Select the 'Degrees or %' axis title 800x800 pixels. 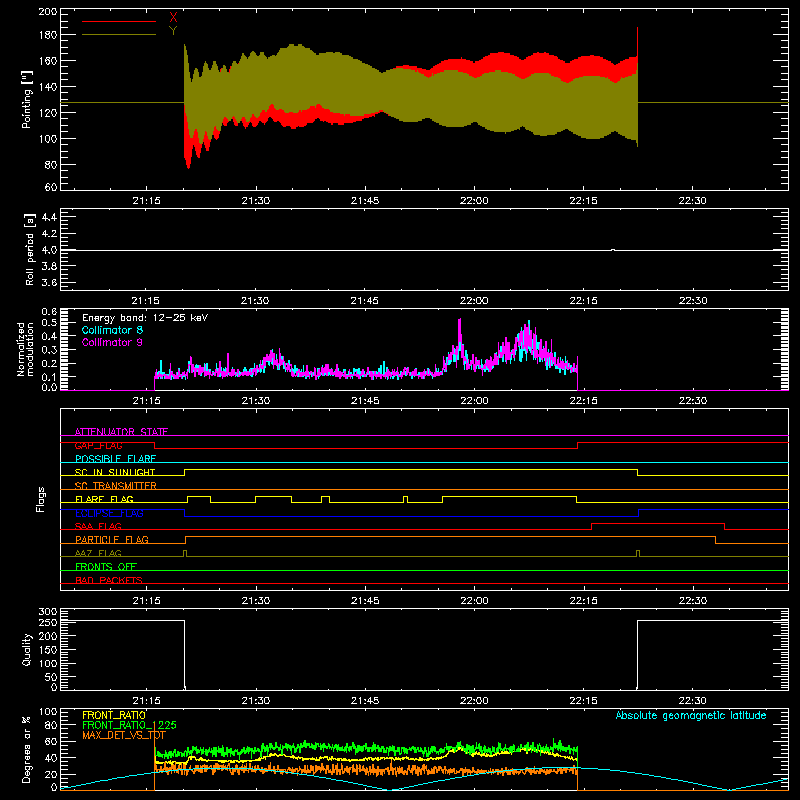point(27,749)
